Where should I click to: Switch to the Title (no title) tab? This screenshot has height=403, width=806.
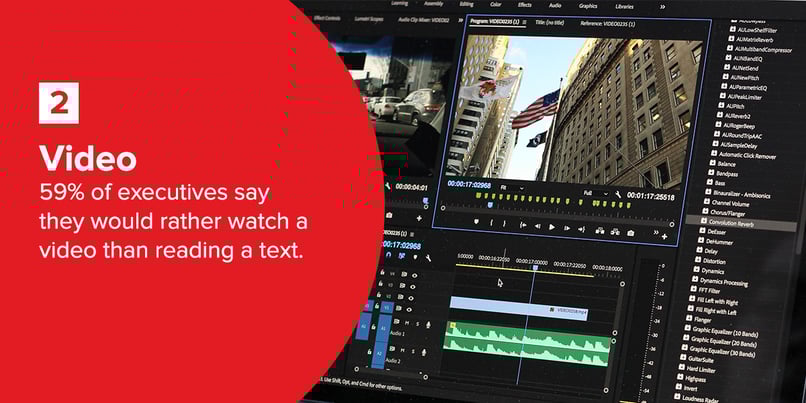click(x=549, y=23)
